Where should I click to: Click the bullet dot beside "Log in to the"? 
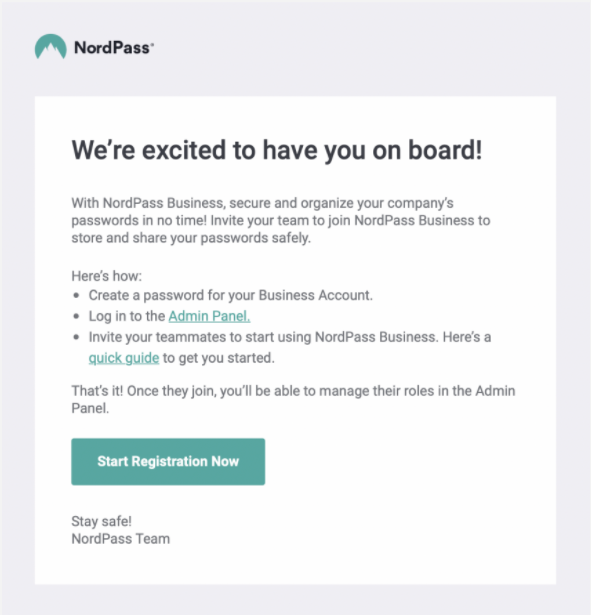pyautogui.click(x=76, y=316)
